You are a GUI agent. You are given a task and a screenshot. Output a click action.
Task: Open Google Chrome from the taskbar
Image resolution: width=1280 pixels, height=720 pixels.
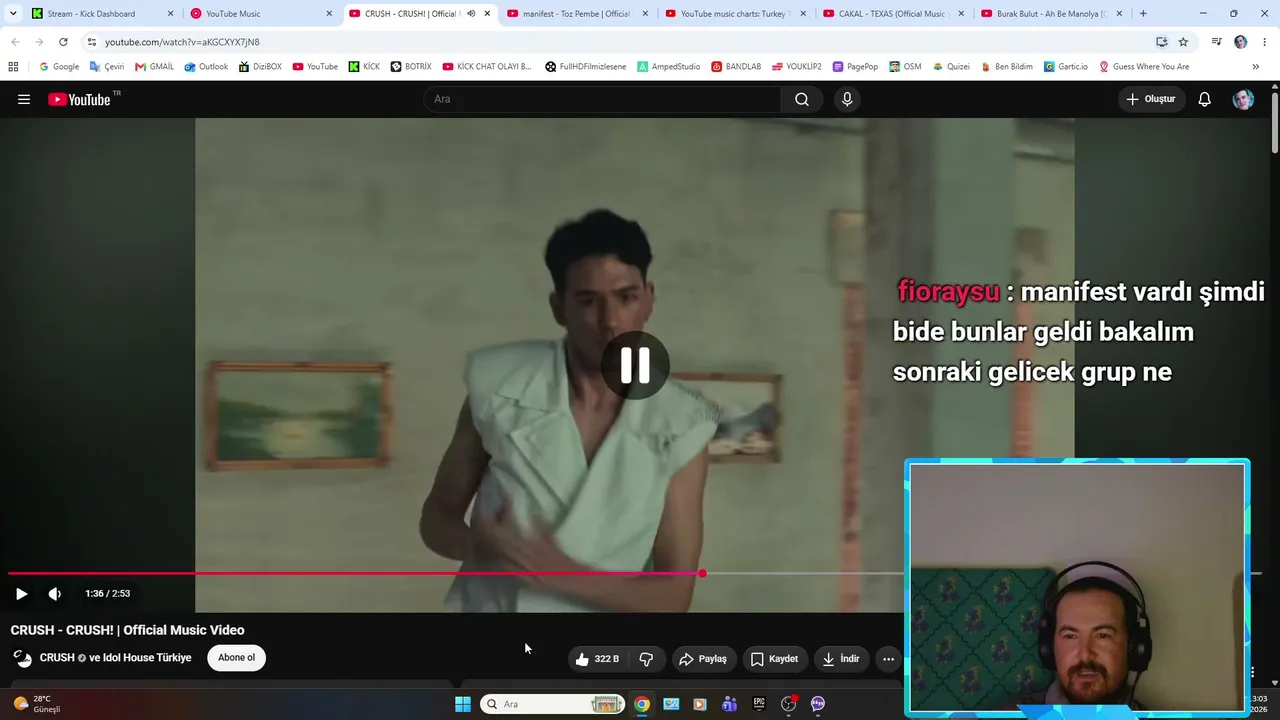click(642, 704)
